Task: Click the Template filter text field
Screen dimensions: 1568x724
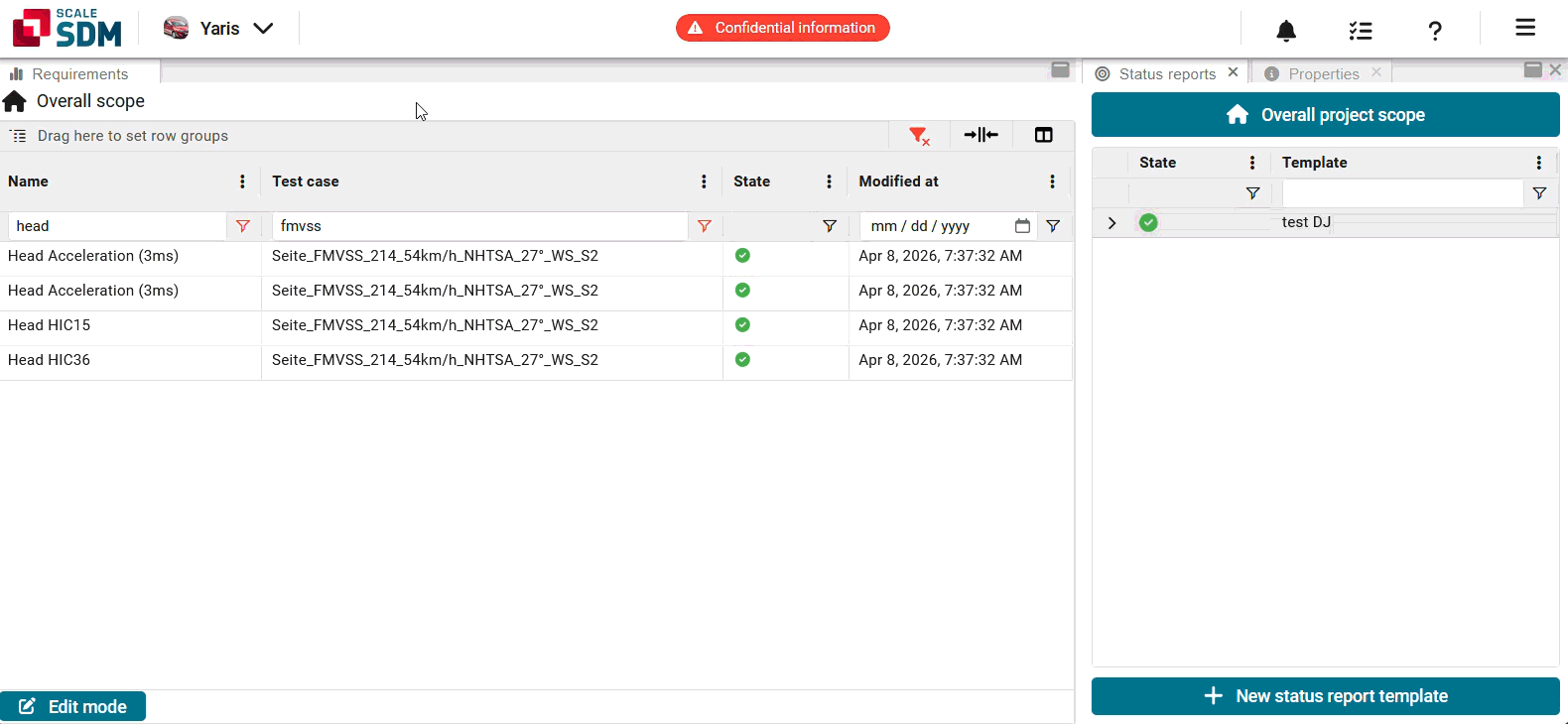Action: [1401, 193]
